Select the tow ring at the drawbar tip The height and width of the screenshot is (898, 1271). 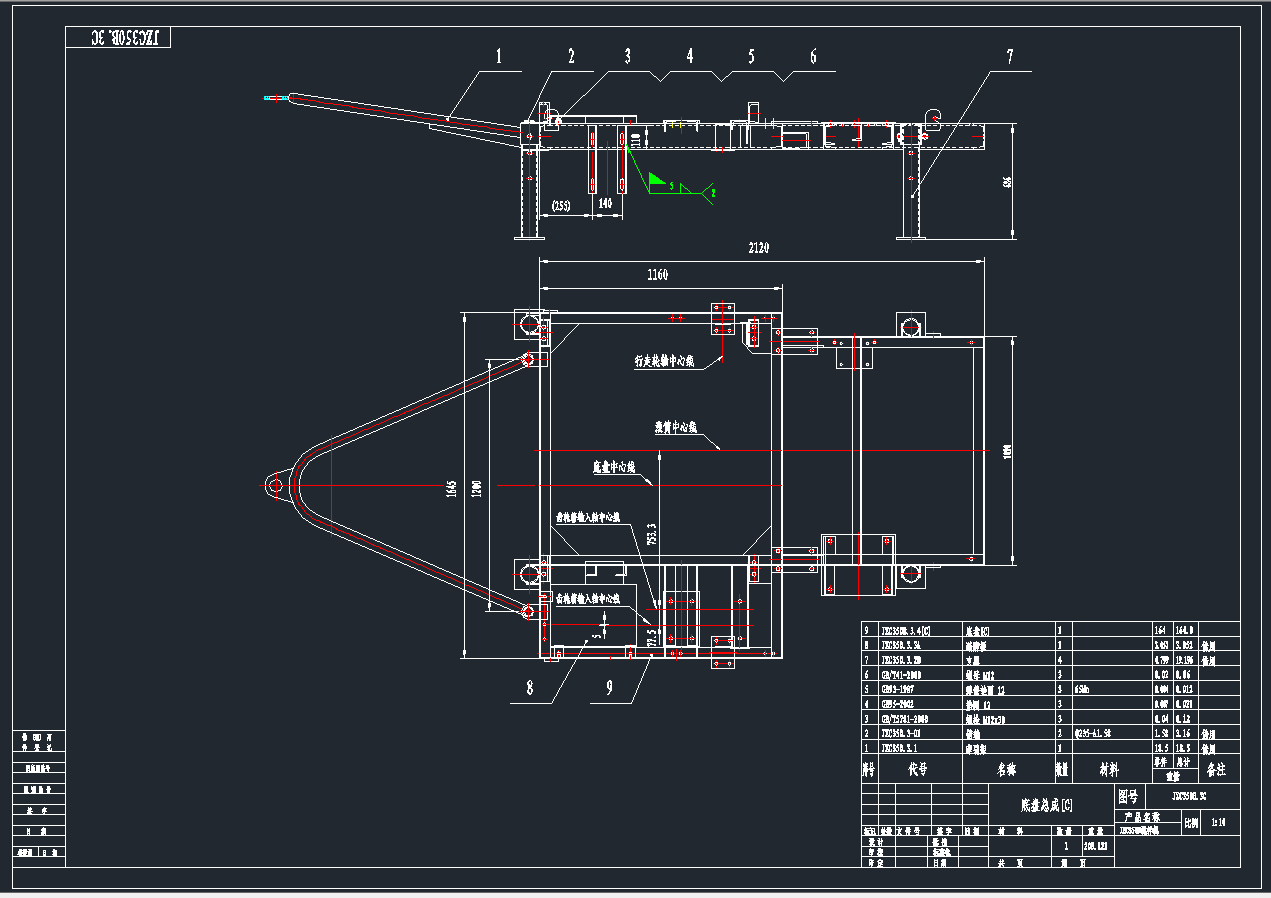click(x=278, y=485)
